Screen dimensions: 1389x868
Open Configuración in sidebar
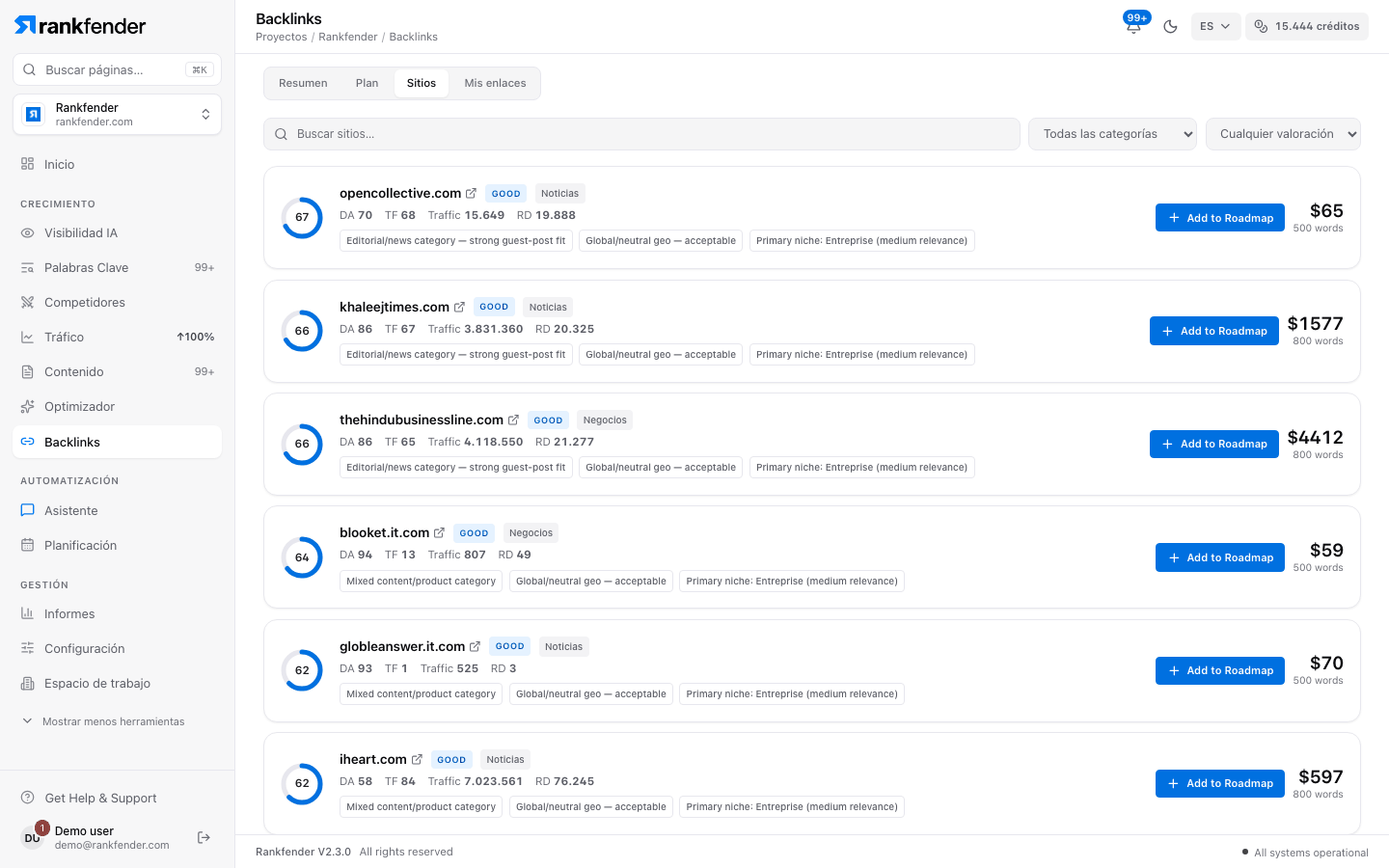[x=117, y=649]
